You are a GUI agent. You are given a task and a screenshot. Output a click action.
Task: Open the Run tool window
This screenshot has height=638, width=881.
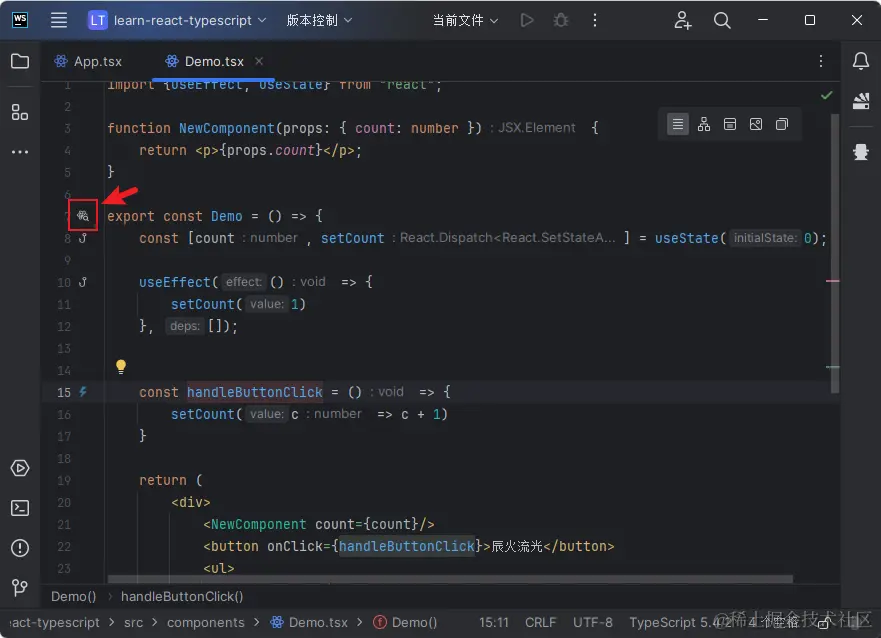pyautogui.click(x=20, y=468)
